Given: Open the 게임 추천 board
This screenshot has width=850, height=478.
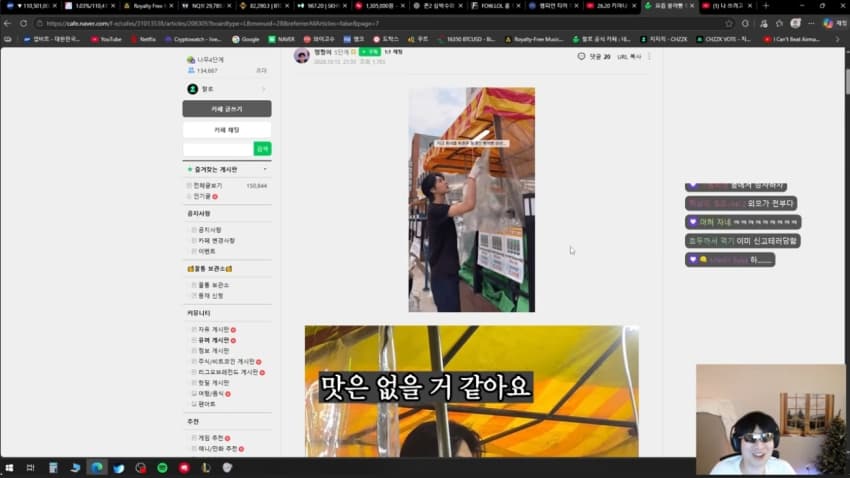Looking at the screenshot, I should click(210, 438).
